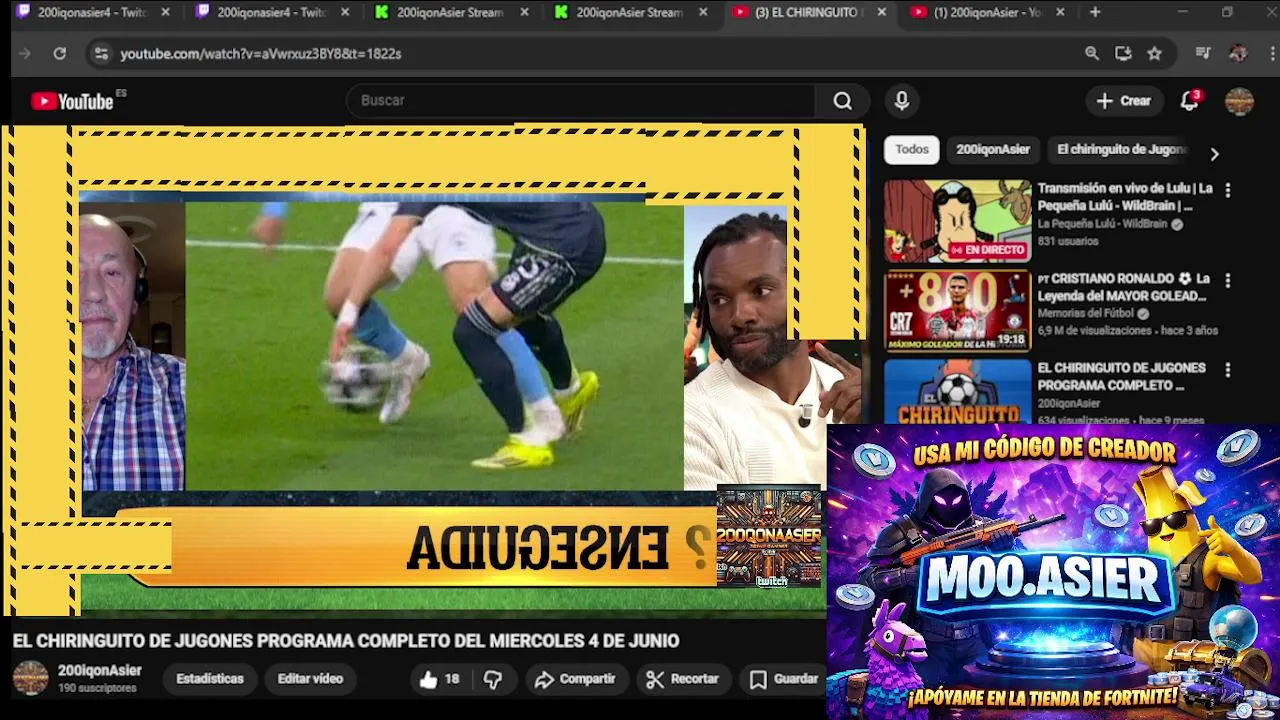Viewport: 1280px width, 720px height.
Task: Switch to the first 200iqonAsier Stream tab
Action: click(449, 13)
